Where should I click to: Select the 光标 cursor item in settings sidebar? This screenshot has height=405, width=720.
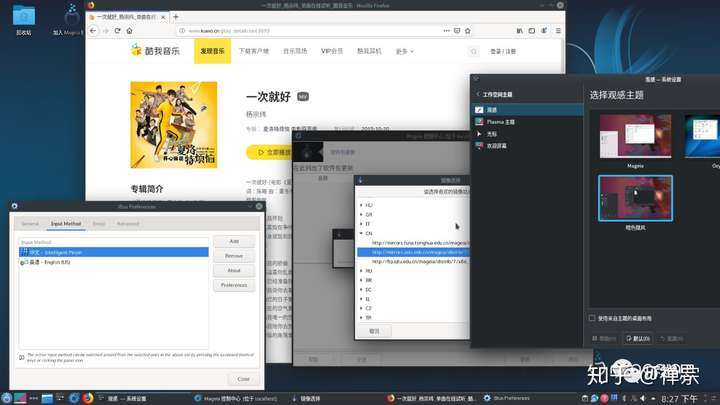[x=527, y=134]
